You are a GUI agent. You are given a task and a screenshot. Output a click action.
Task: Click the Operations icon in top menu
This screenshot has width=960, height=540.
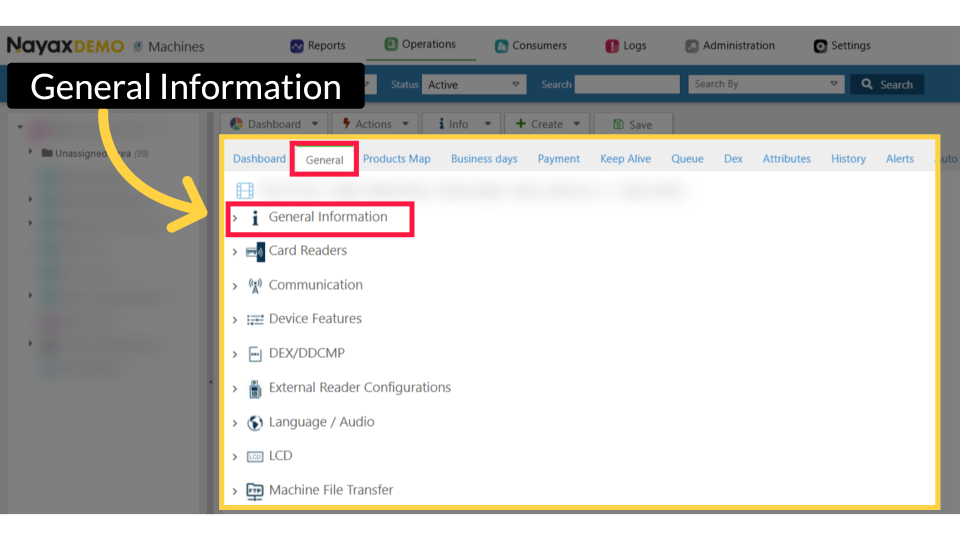[391, 44]
